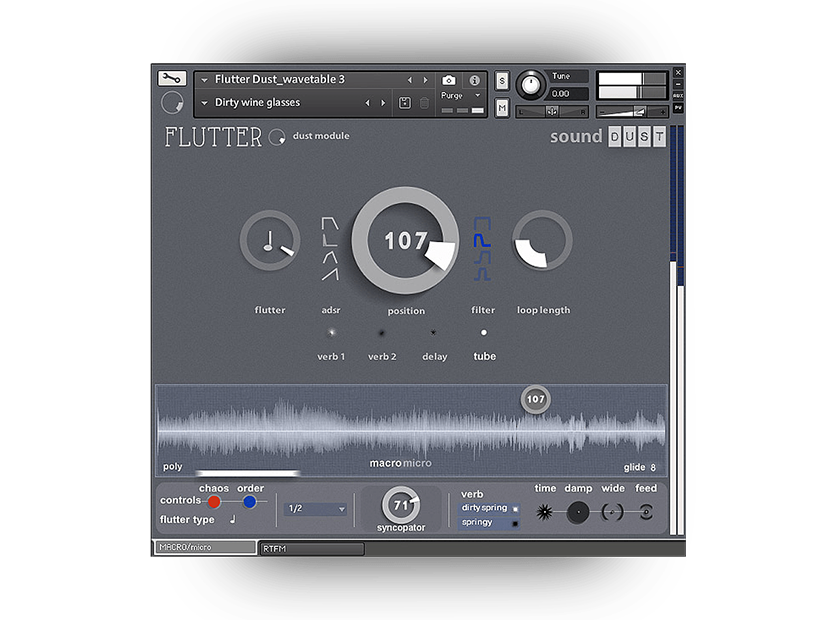Click the syncopator knob showing 71
Image resolution: width=830 pixels, height=620 pixels.
401,505
